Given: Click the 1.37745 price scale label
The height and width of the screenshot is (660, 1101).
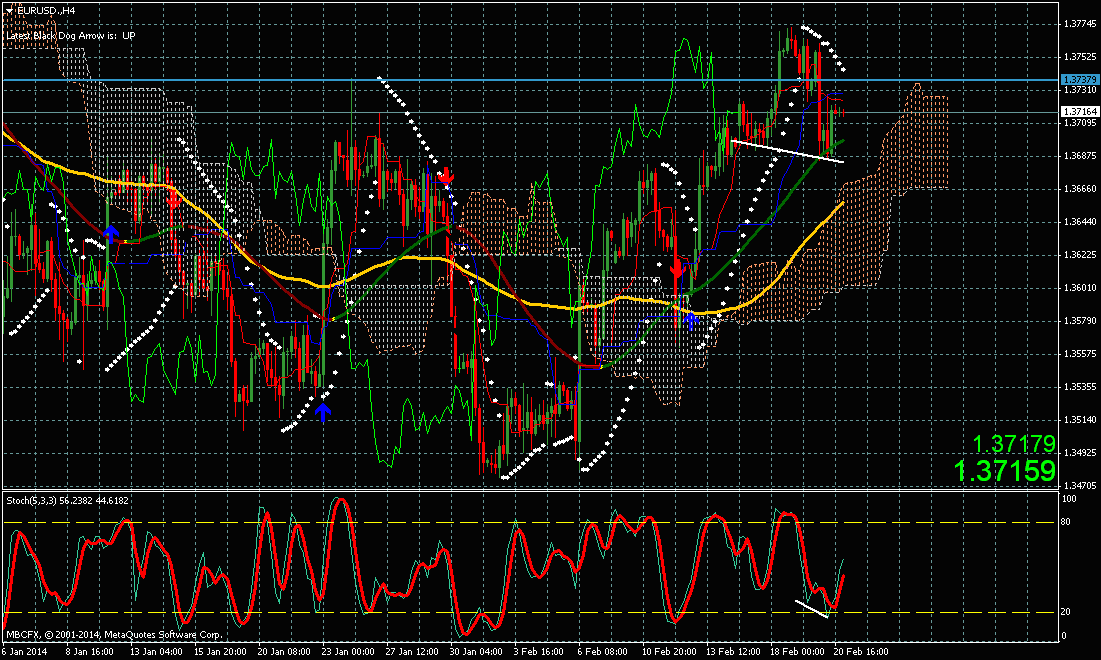Looking at the screenshot, I should click(x=1080, y=24).
